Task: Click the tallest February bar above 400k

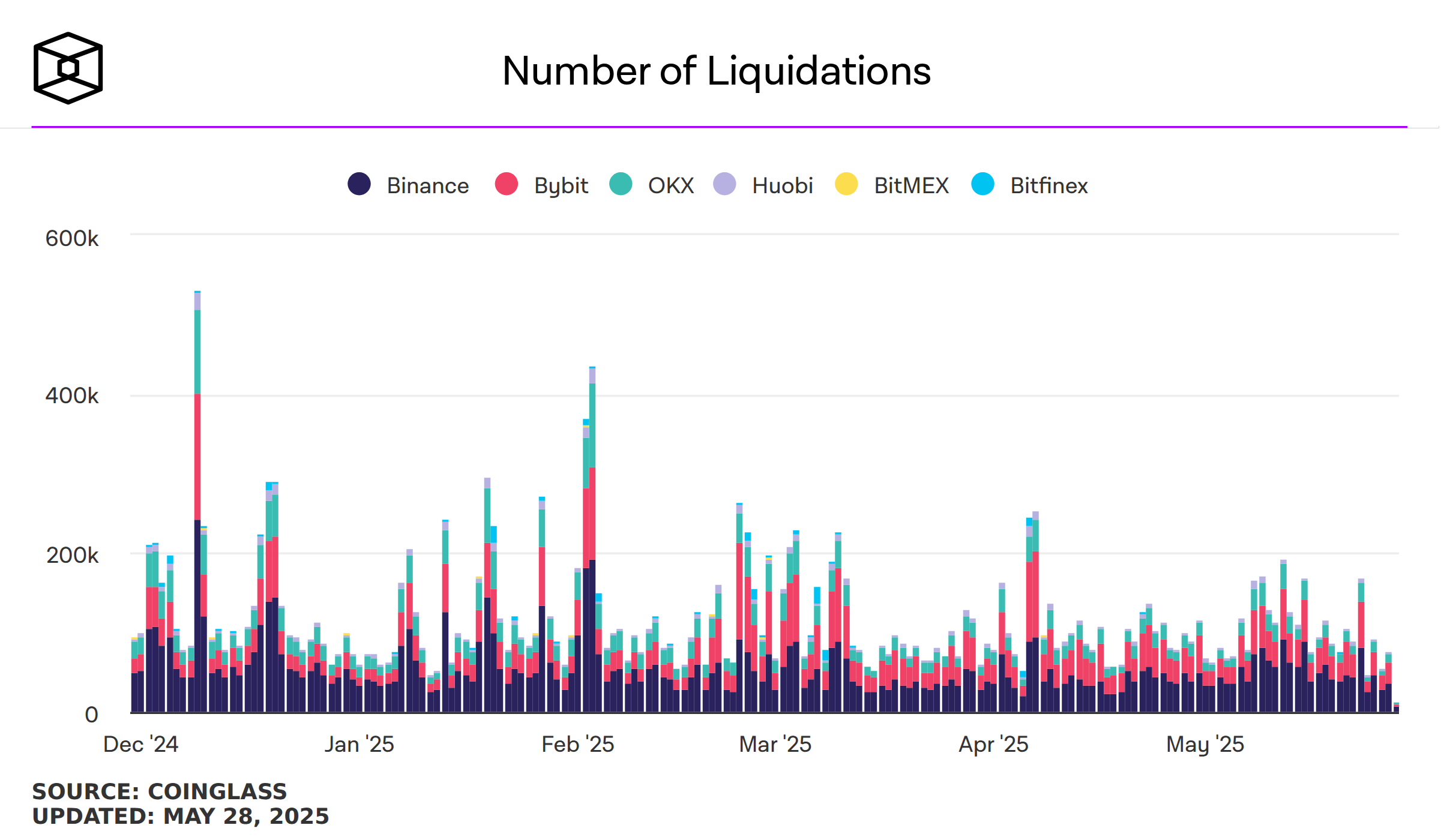Action: 592,539
